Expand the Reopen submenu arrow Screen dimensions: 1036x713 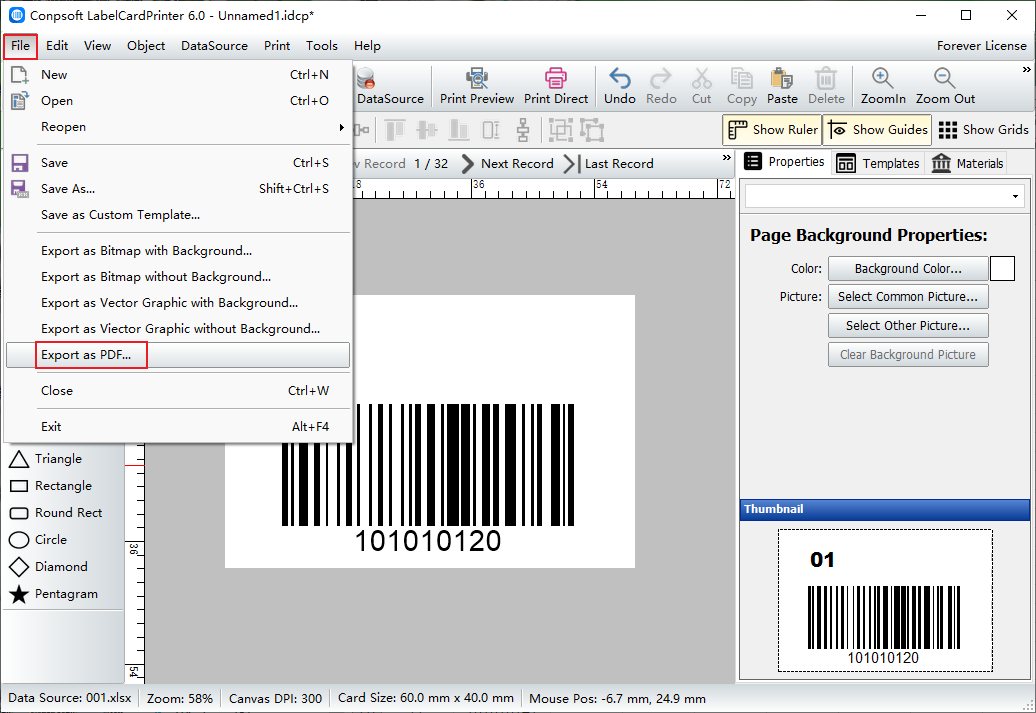point(342,127)
